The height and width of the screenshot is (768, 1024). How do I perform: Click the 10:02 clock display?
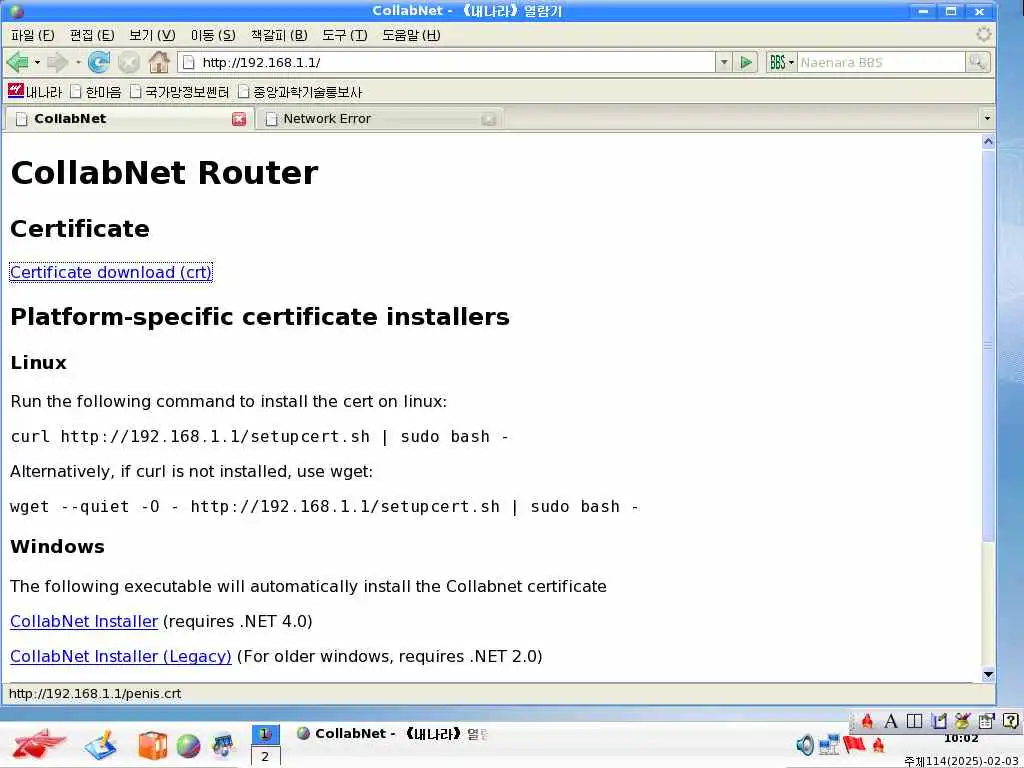point(961,739)
